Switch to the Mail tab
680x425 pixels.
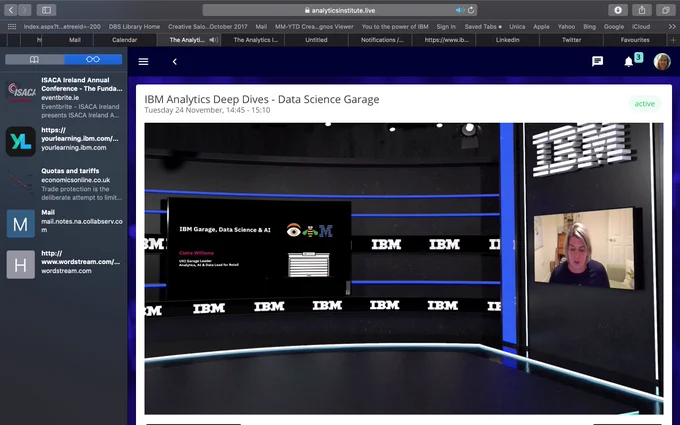point(75,40)
